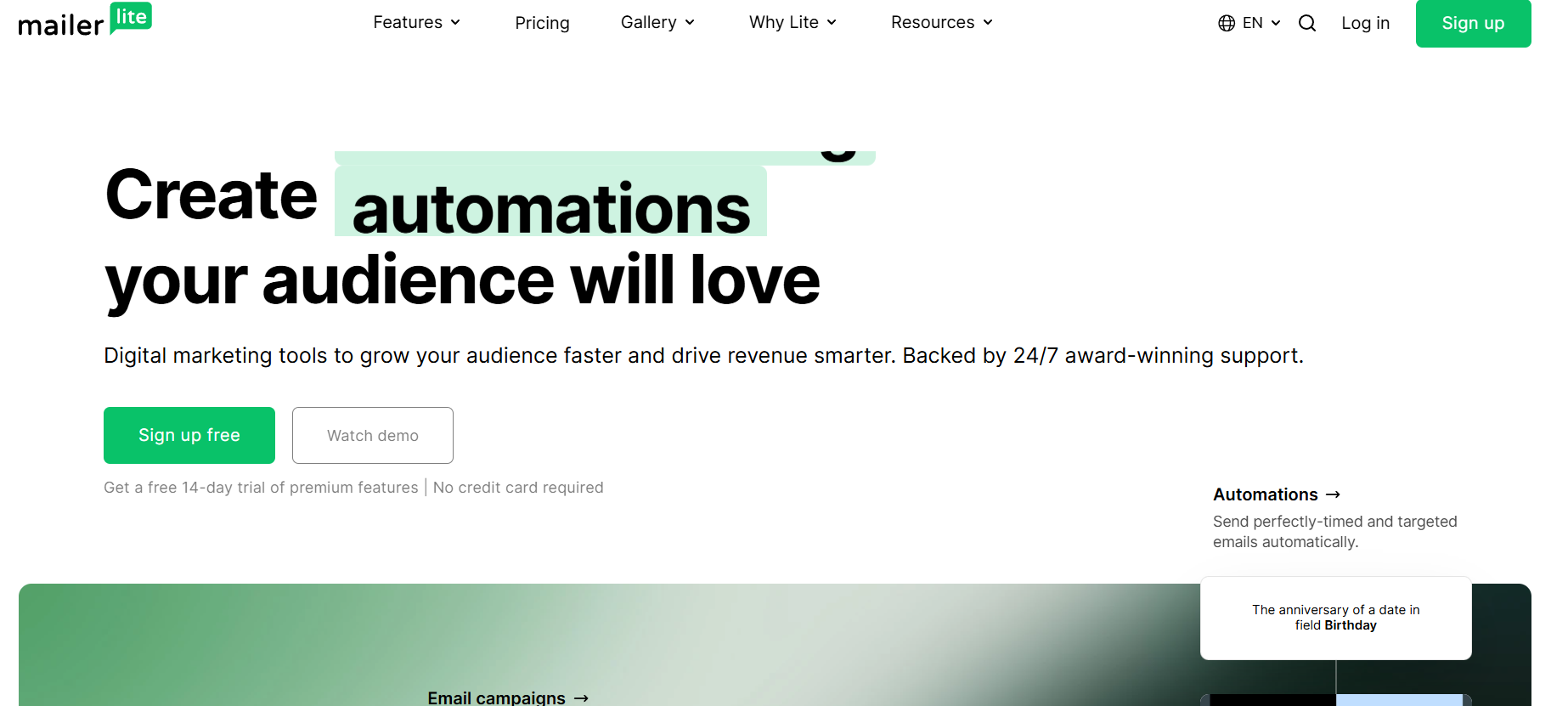The image size is (1568, 706).
Task: Click the 'Get a free 14-day trial' text
Action: point(261,488)
